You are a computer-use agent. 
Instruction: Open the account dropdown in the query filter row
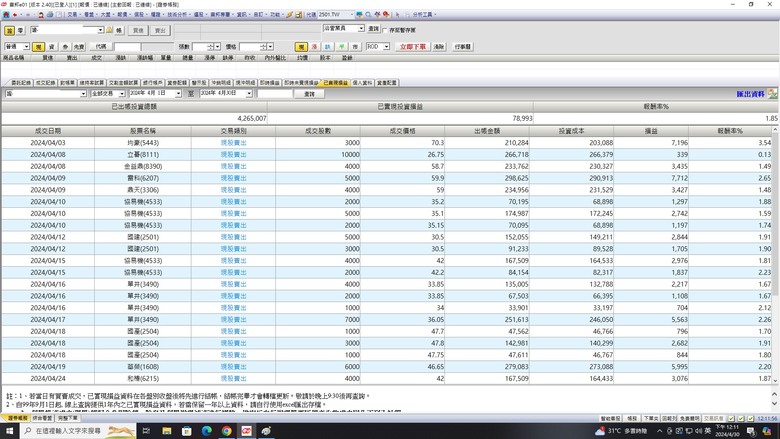click(83, 93)
